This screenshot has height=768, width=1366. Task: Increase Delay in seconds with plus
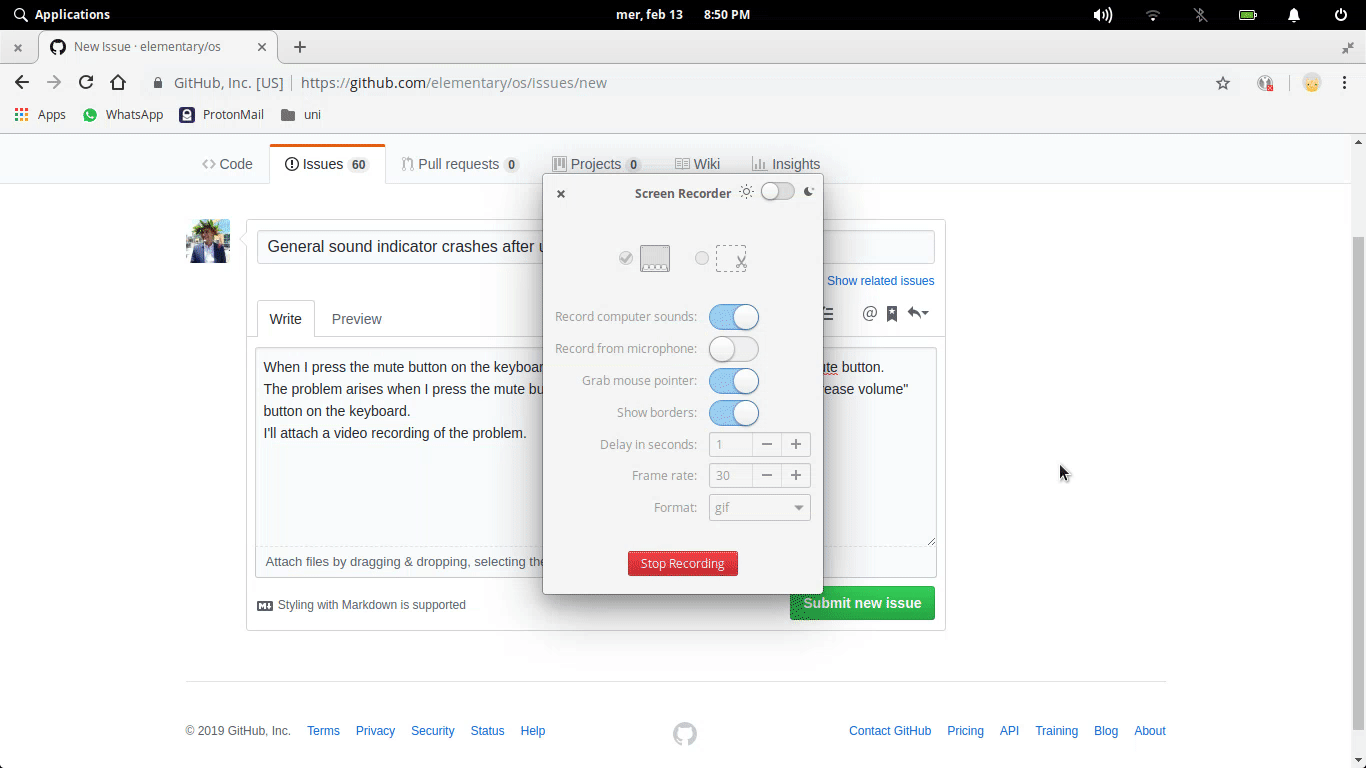[x=796, y=444]
